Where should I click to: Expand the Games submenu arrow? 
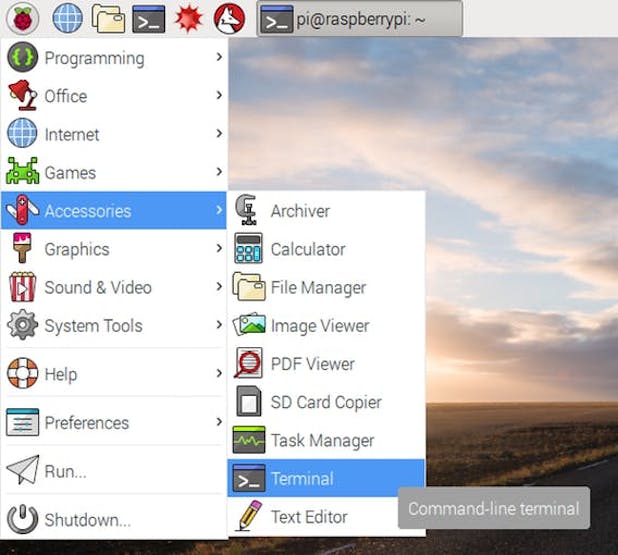coord(219,171)
